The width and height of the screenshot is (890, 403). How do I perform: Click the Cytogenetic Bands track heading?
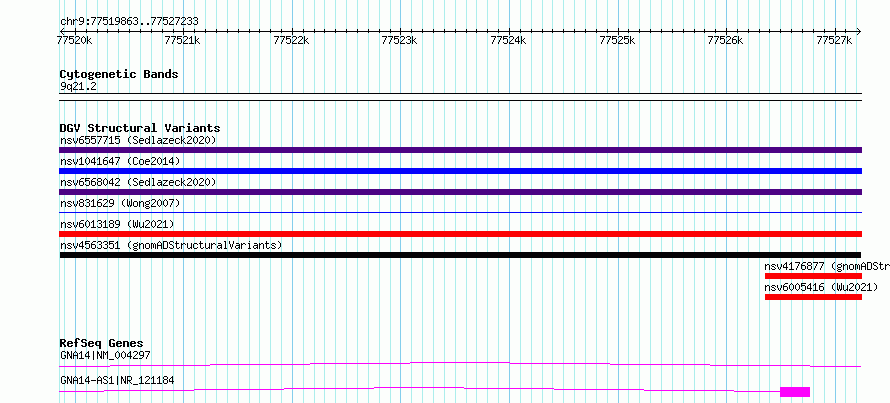click(119, 74)
